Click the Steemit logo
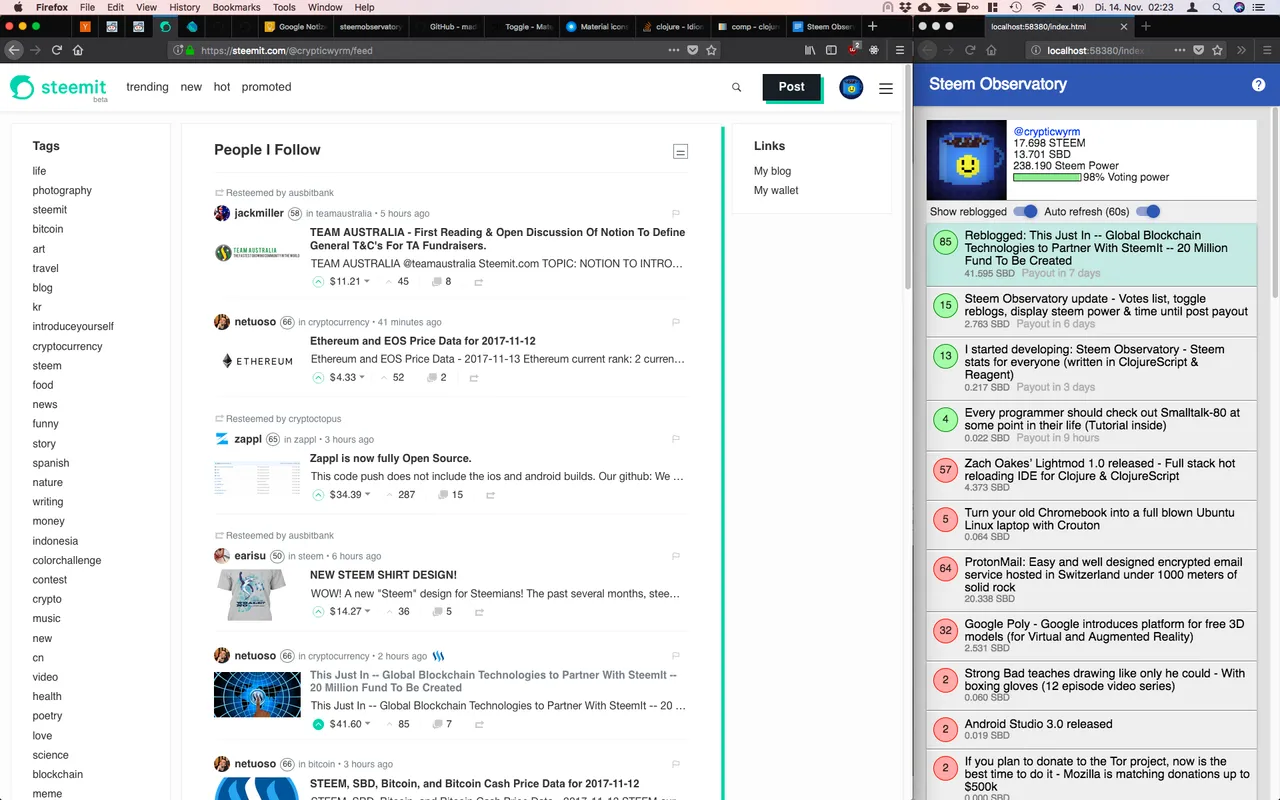The image size is (1280, 800). pos(59,88)
